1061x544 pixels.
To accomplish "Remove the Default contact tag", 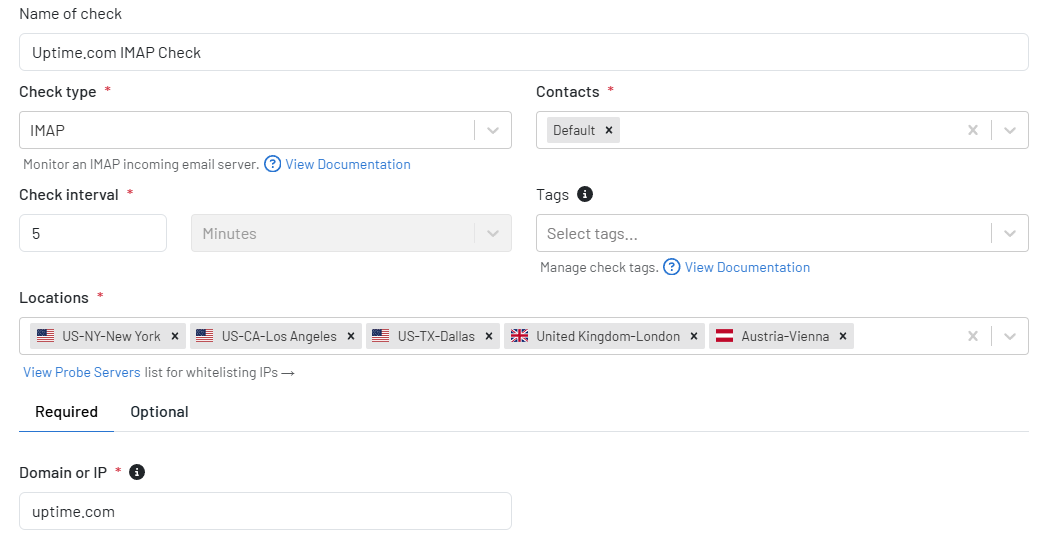I will [x=608, y=131].
